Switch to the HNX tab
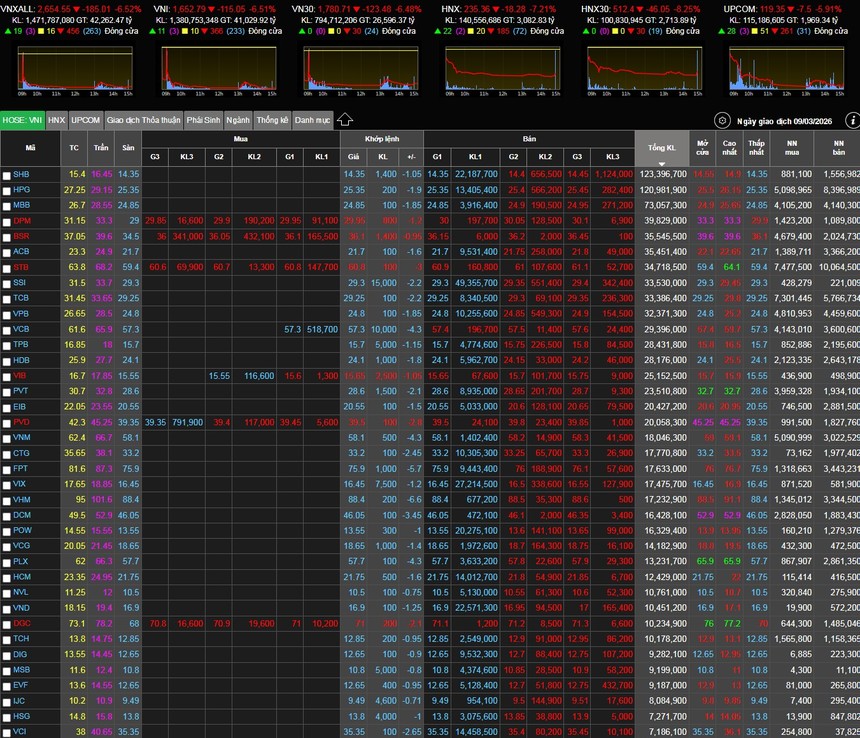 [x=57, y=120]
